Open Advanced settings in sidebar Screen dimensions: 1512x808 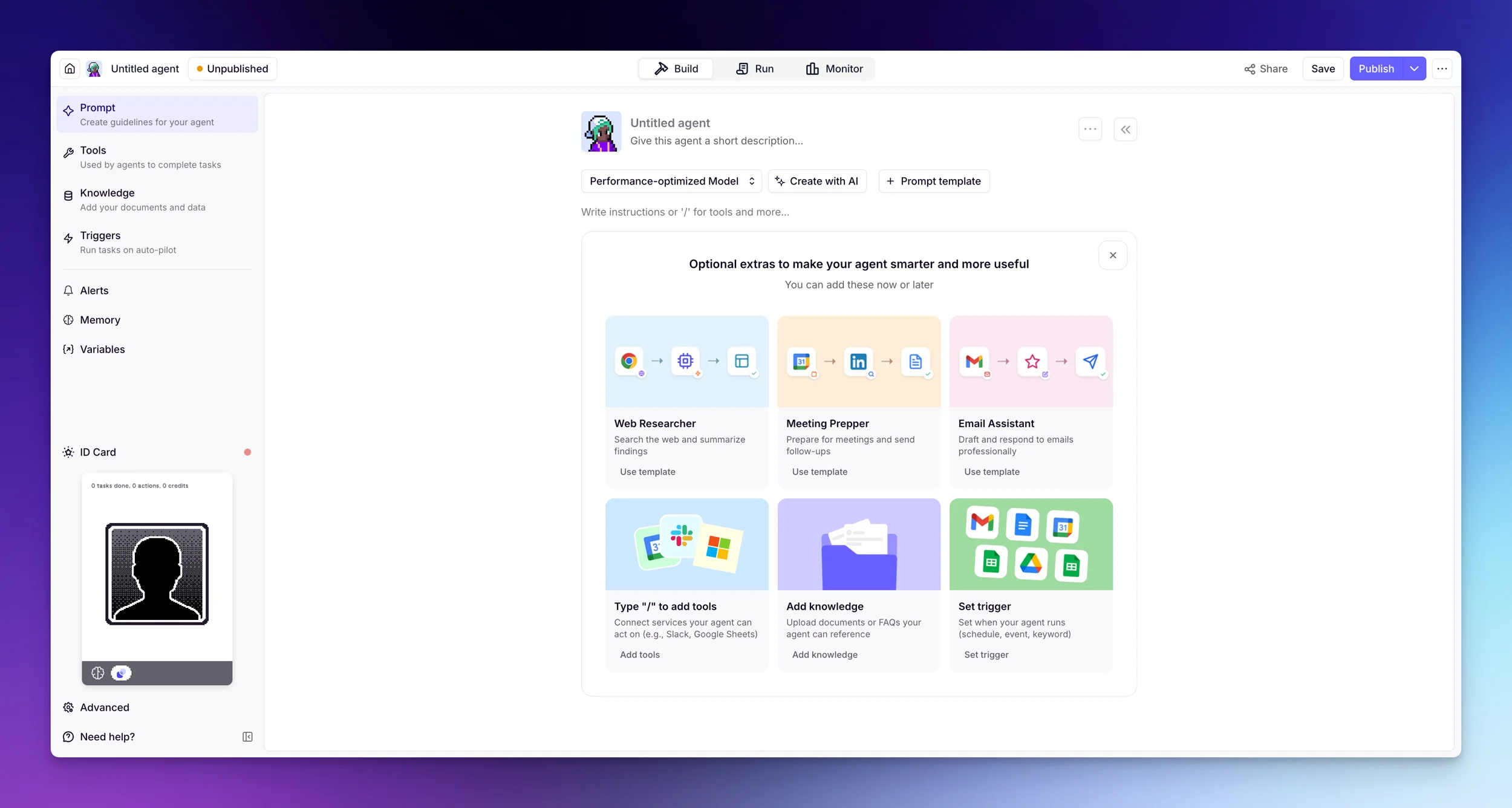click(157, 708)
